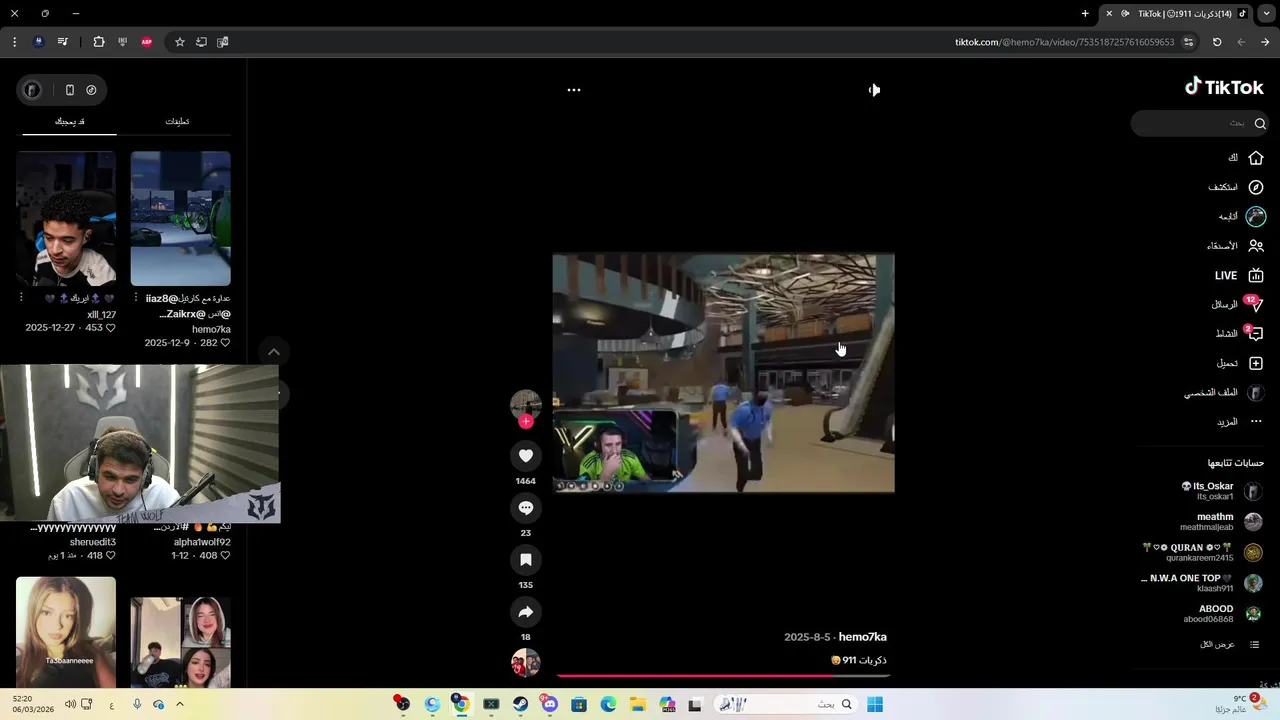
Task: Open Discord from the taskbar
Action: click(x=549, y=704)
